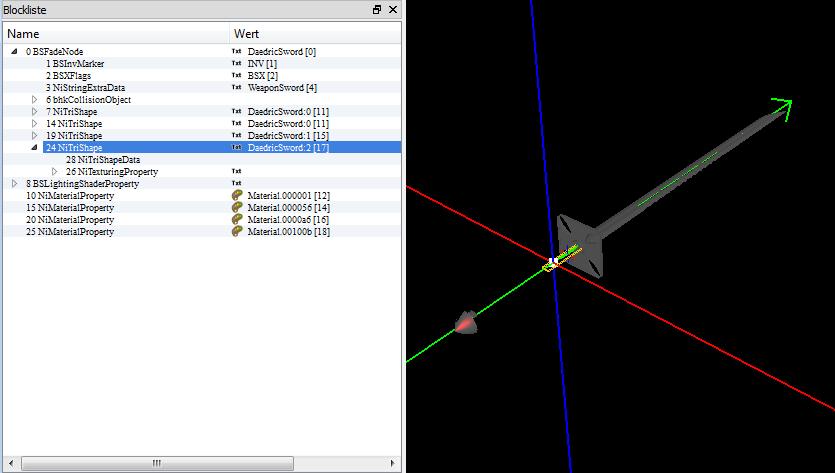This screenshot has width=835, height=473.
Task: Click the Txt icon next to WeaponSword
Action: (x=237, y=88)
